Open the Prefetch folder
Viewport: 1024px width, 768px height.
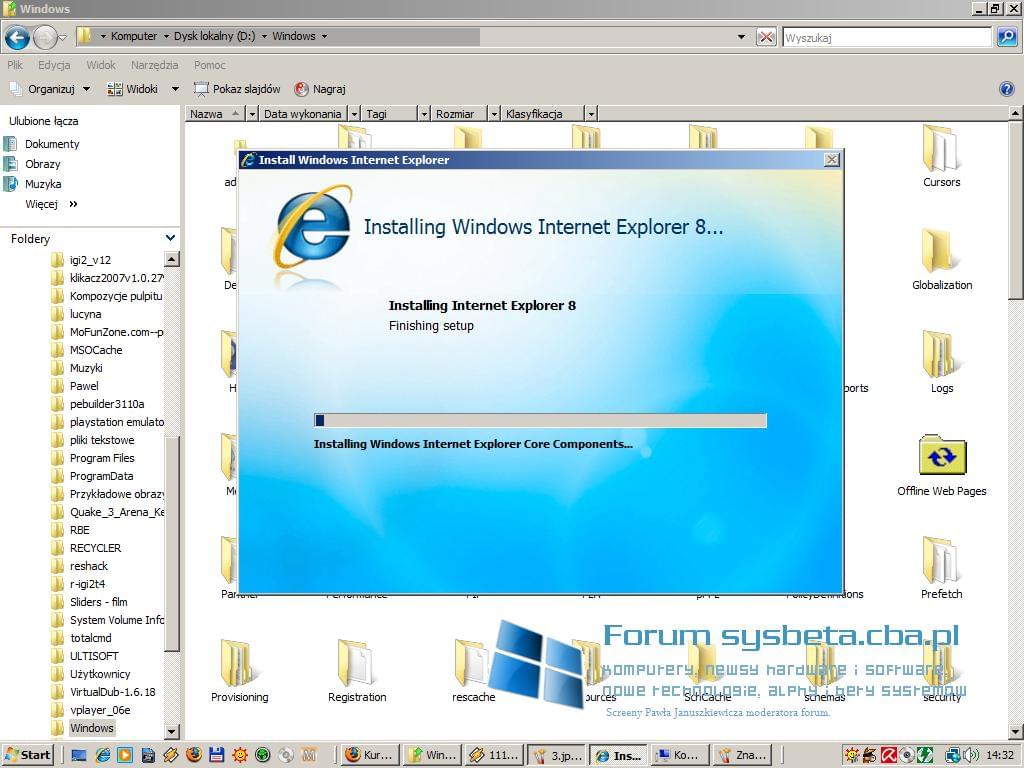941,568
